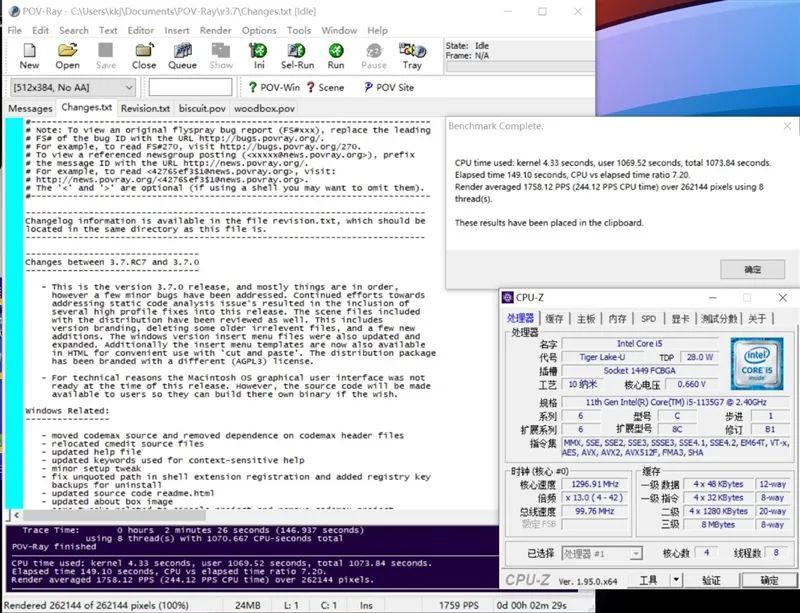The image size is (800, 613).
Task: Click the Tiger Lake-U codename value
Action: 602,357
